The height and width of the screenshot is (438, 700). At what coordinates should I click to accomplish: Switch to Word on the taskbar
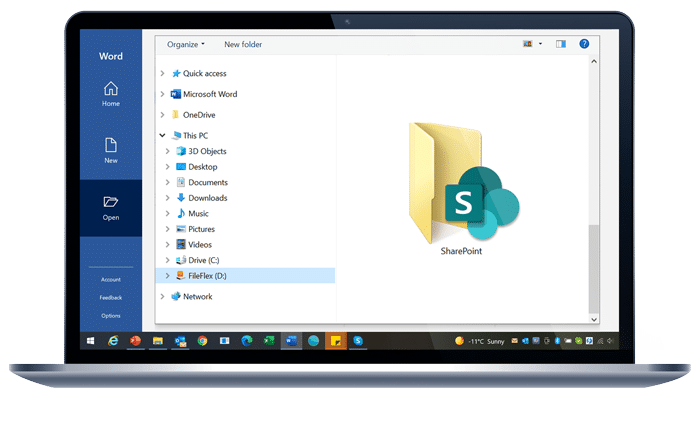coord(291,341)
